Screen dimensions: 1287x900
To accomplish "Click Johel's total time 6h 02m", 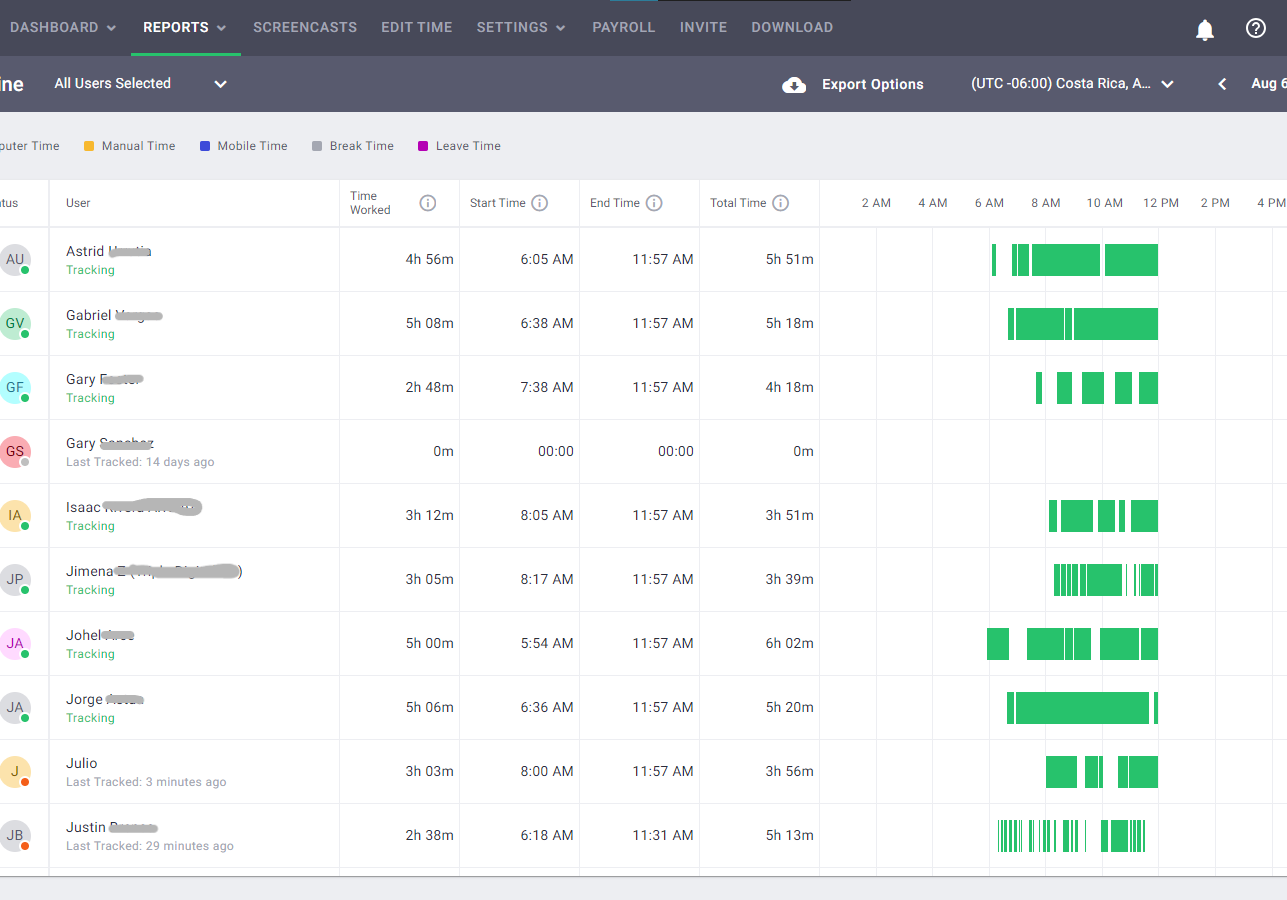I will (790, 643).
